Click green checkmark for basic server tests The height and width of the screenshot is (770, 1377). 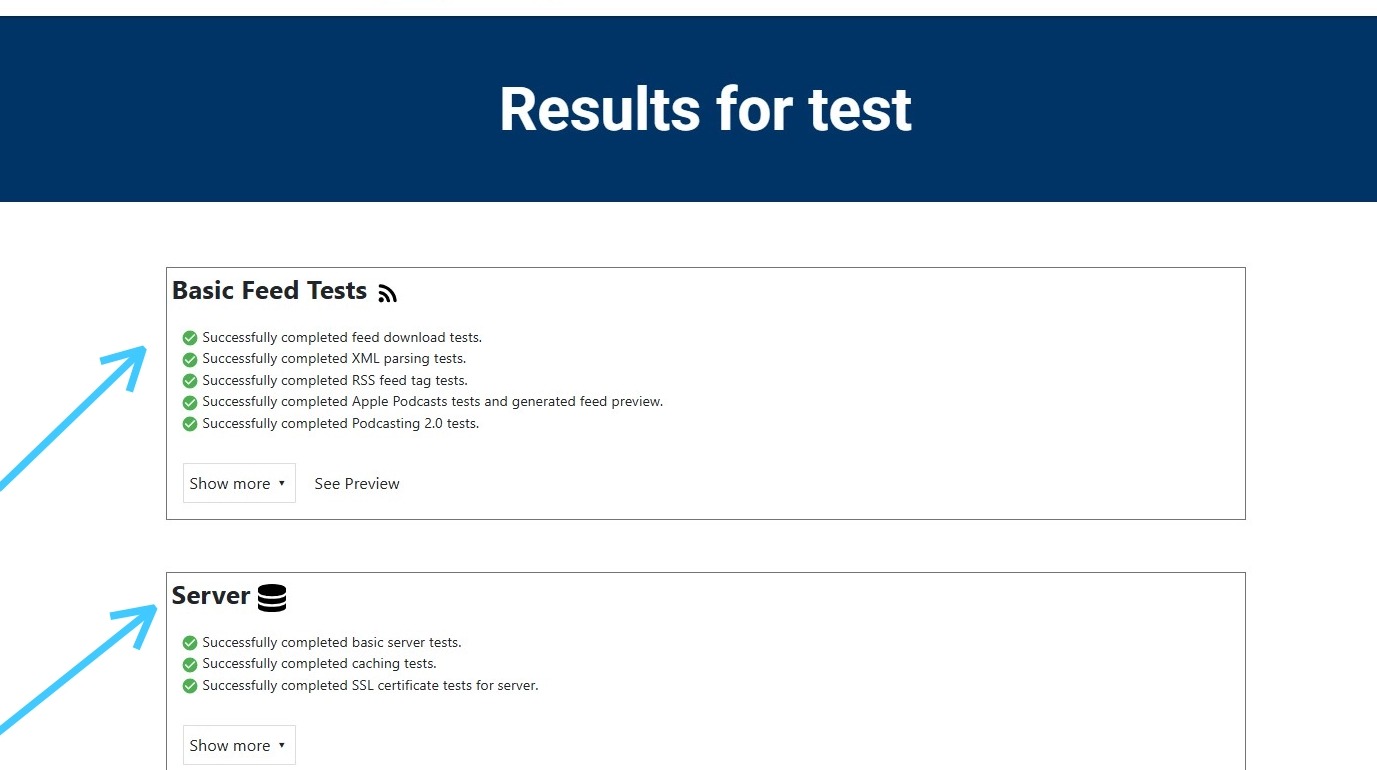(190, 643)
